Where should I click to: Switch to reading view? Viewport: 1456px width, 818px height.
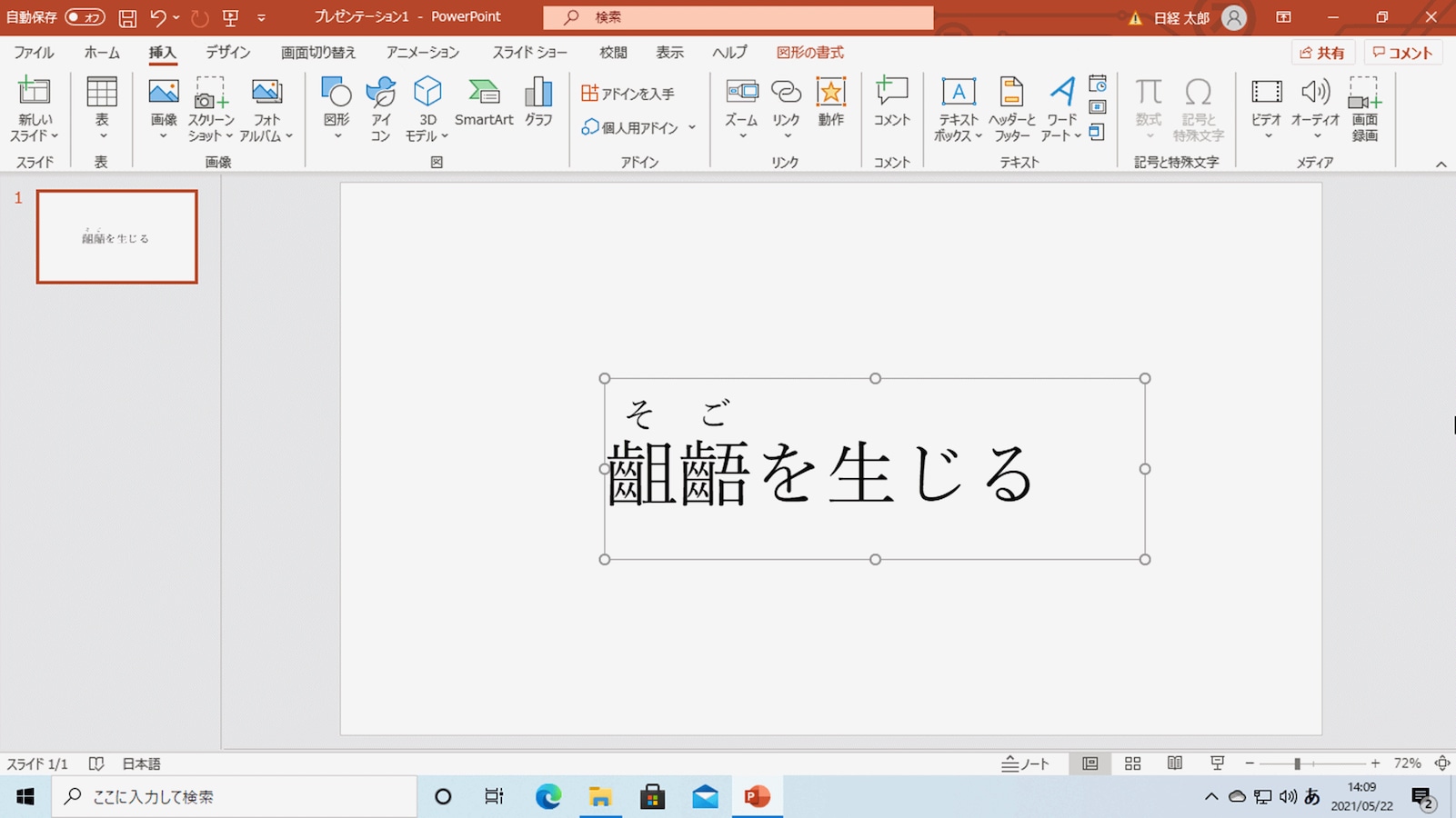pyautogui.click(x=1175, y=763)
